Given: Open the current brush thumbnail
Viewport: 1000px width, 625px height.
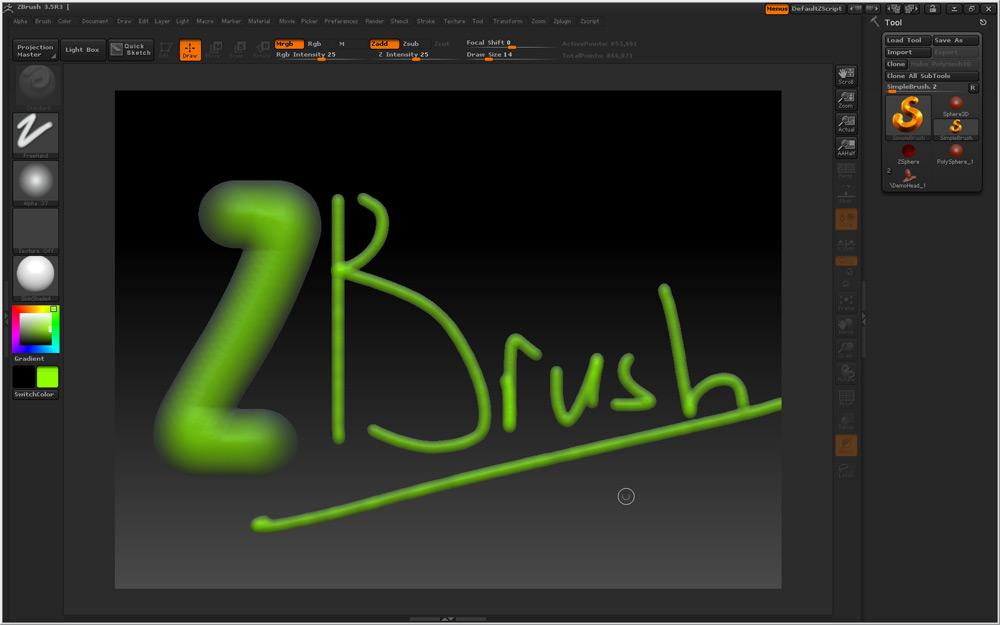Looking at the screenshot, I should (35, 87).
